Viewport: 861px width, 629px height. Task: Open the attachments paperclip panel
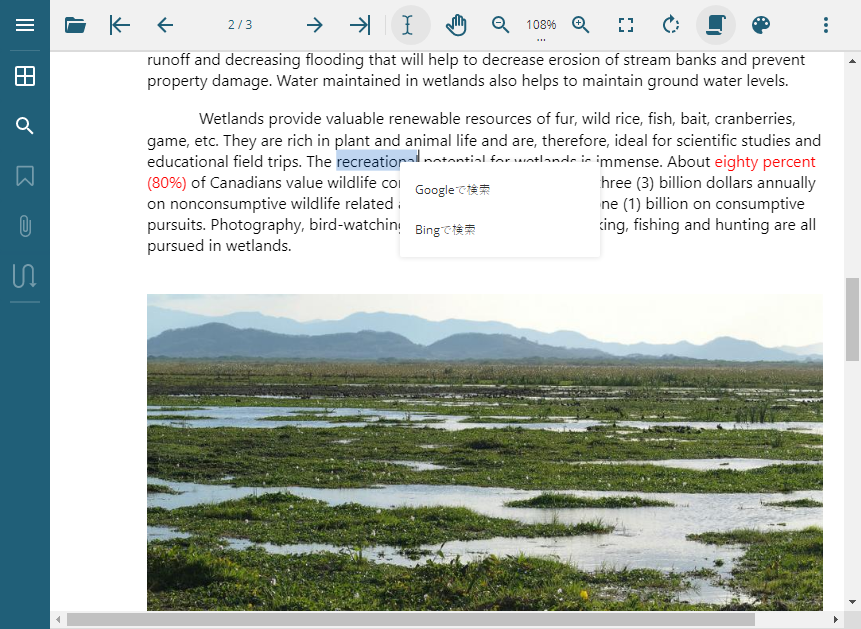[x=25, y=226]
